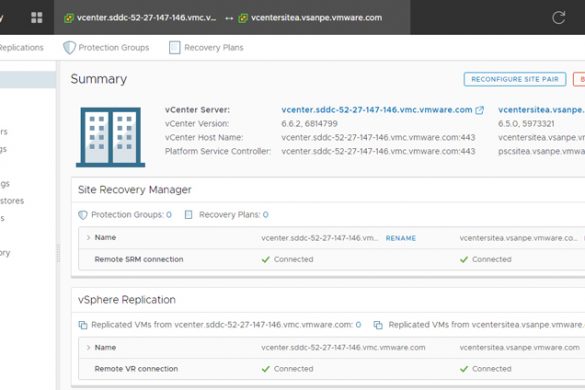Click vCenter Version value 6.6.2, 6814799

coord(309,124)
